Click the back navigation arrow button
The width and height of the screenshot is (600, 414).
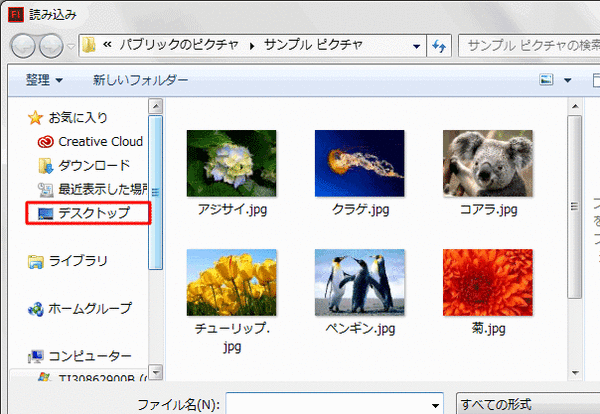(x=23, y=46)
